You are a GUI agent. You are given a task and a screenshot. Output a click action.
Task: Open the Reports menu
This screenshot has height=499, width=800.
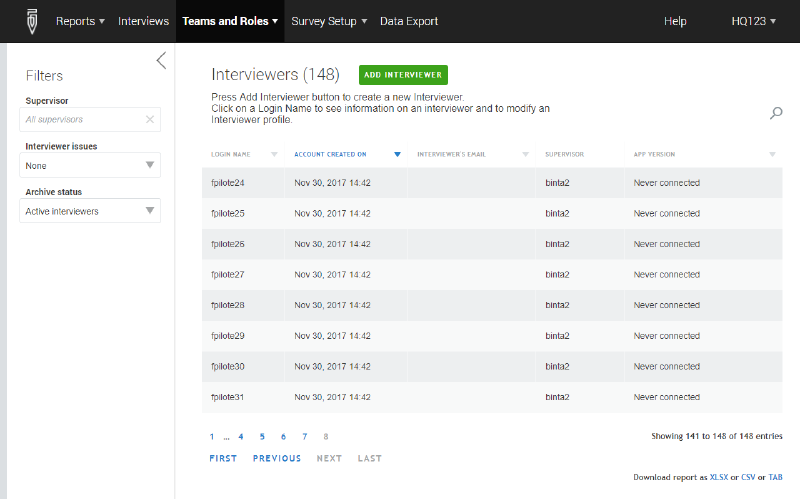[80, 21]
